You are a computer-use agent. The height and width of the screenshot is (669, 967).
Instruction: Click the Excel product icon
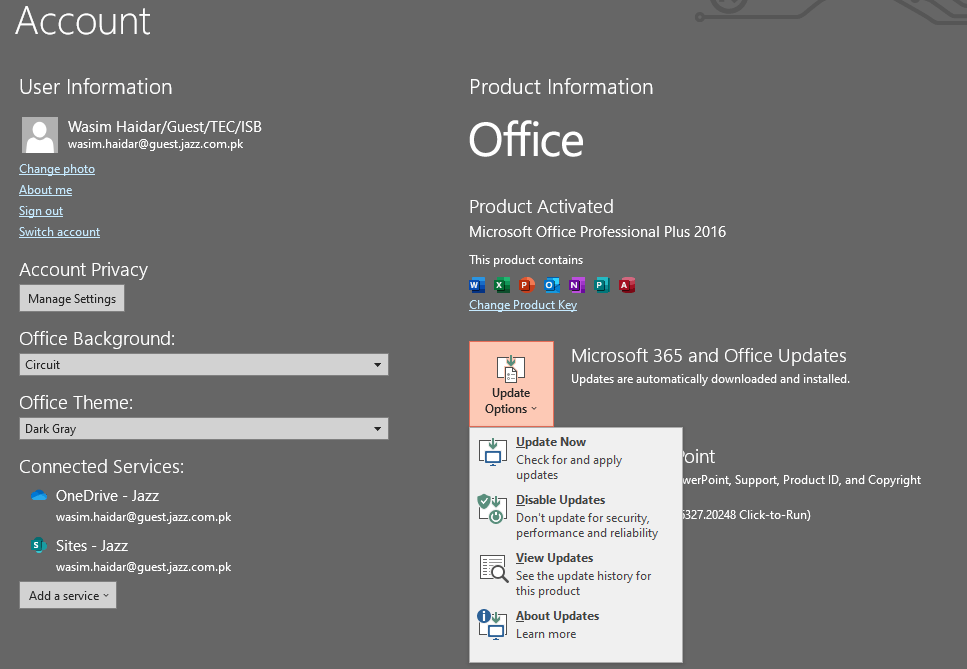(x=502, y=285)
